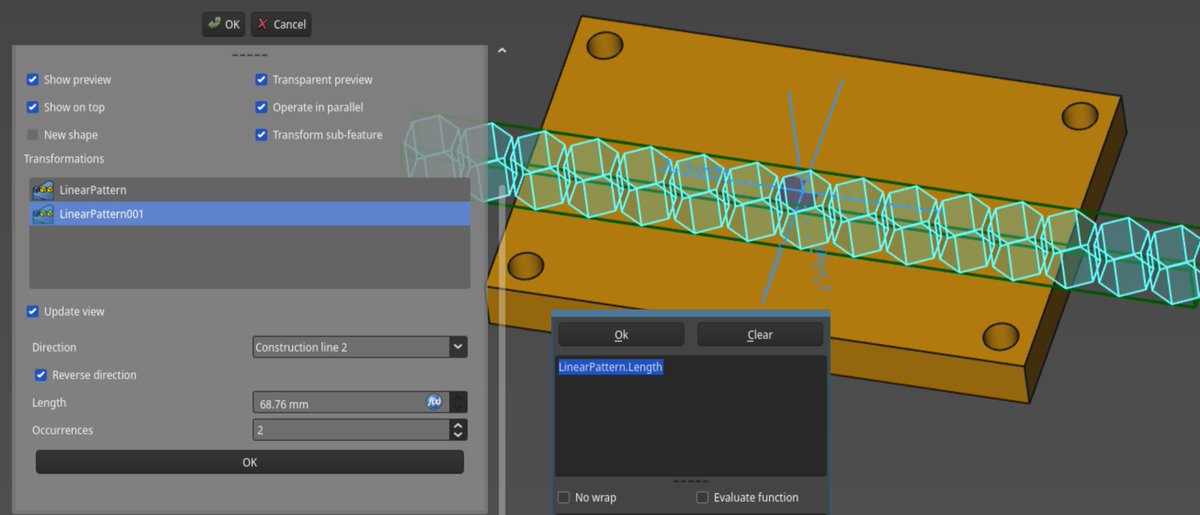This screenshot has height=515, width=1200.
Task: Uncheck Reverse direction
Action: (41, 375)
